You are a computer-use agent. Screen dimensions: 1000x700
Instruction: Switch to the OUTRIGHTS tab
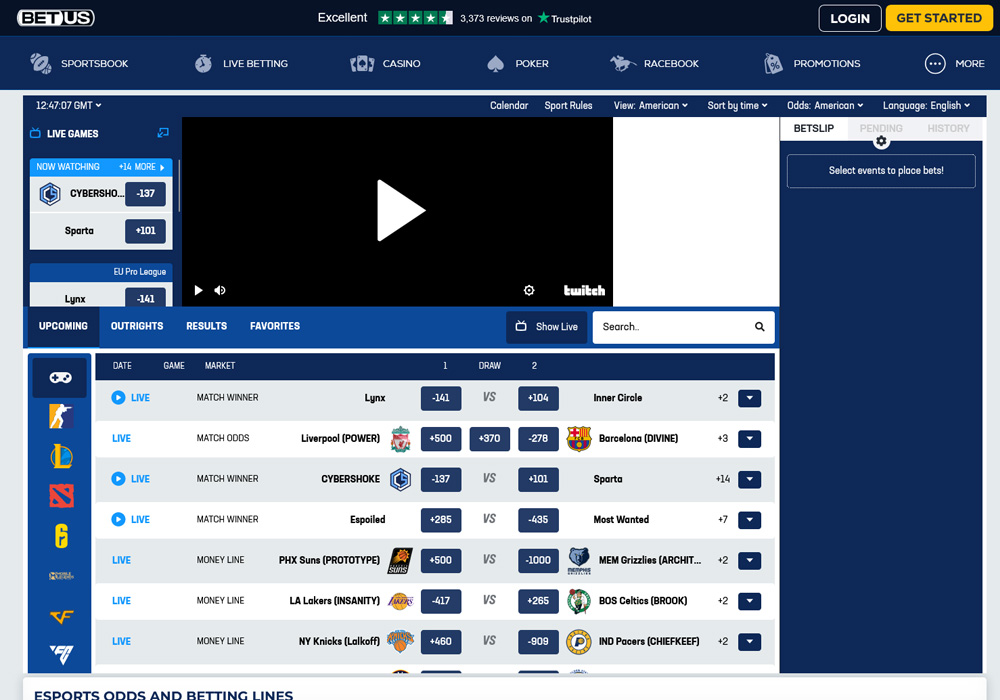137,326
